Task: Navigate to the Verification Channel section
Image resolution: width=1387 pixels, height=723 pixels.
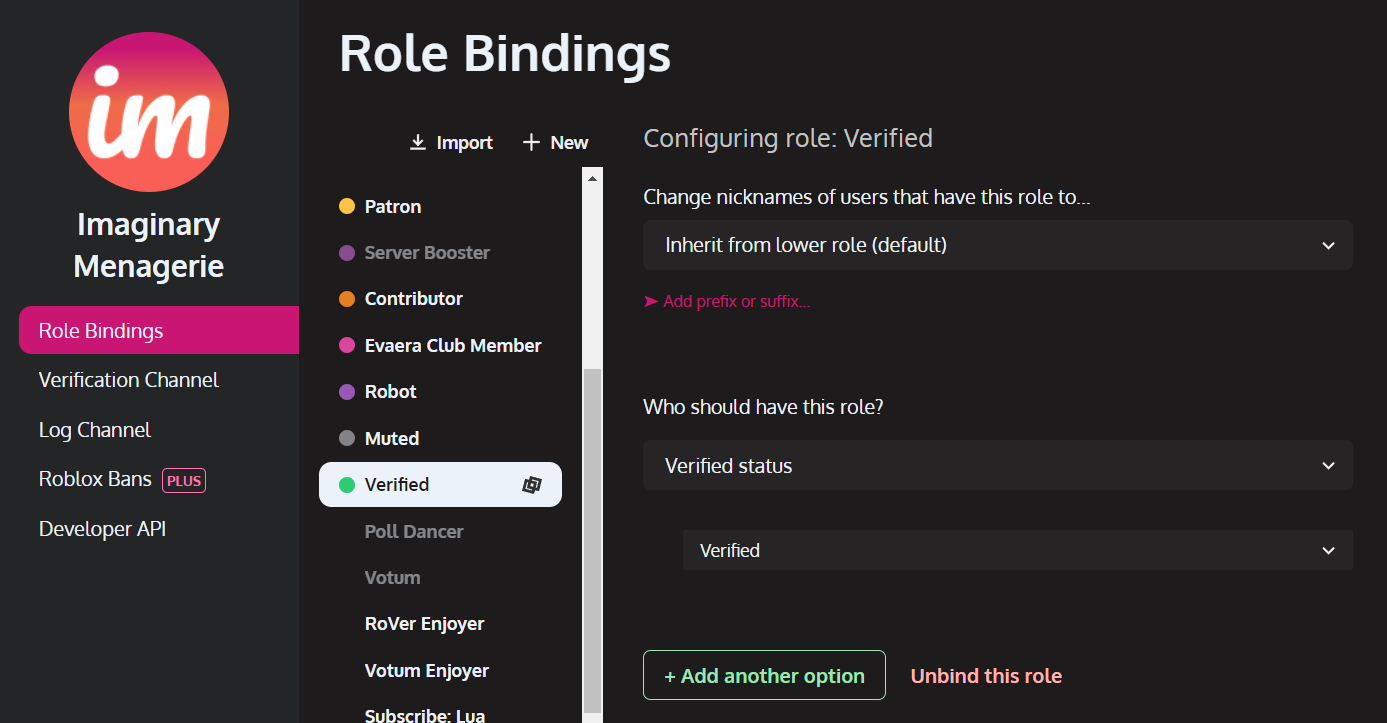Action: click(128, 380)
